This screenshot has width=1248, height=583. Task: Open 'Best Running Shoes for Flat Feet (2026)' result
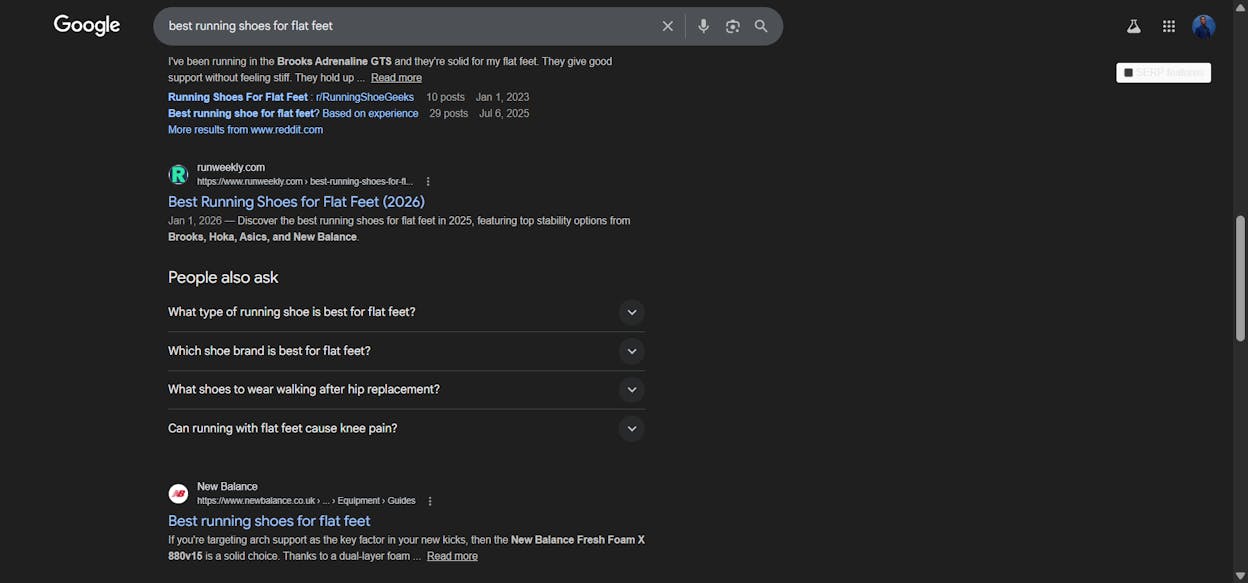(296, 202)
